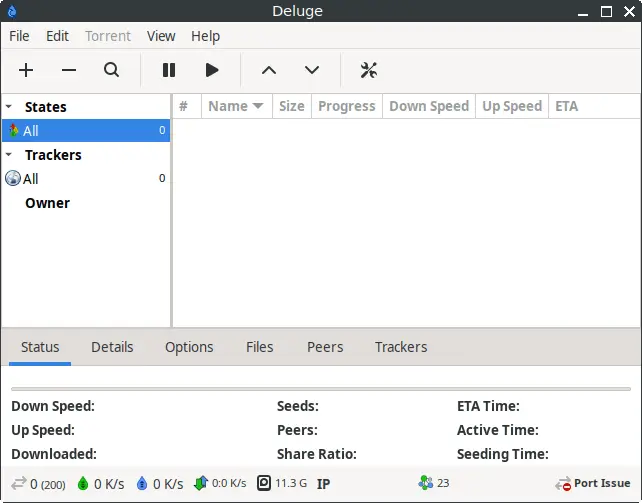Pause selected torrents with pause icon
Viewport: 642px width, 503px height.
(x=169, y=70)
